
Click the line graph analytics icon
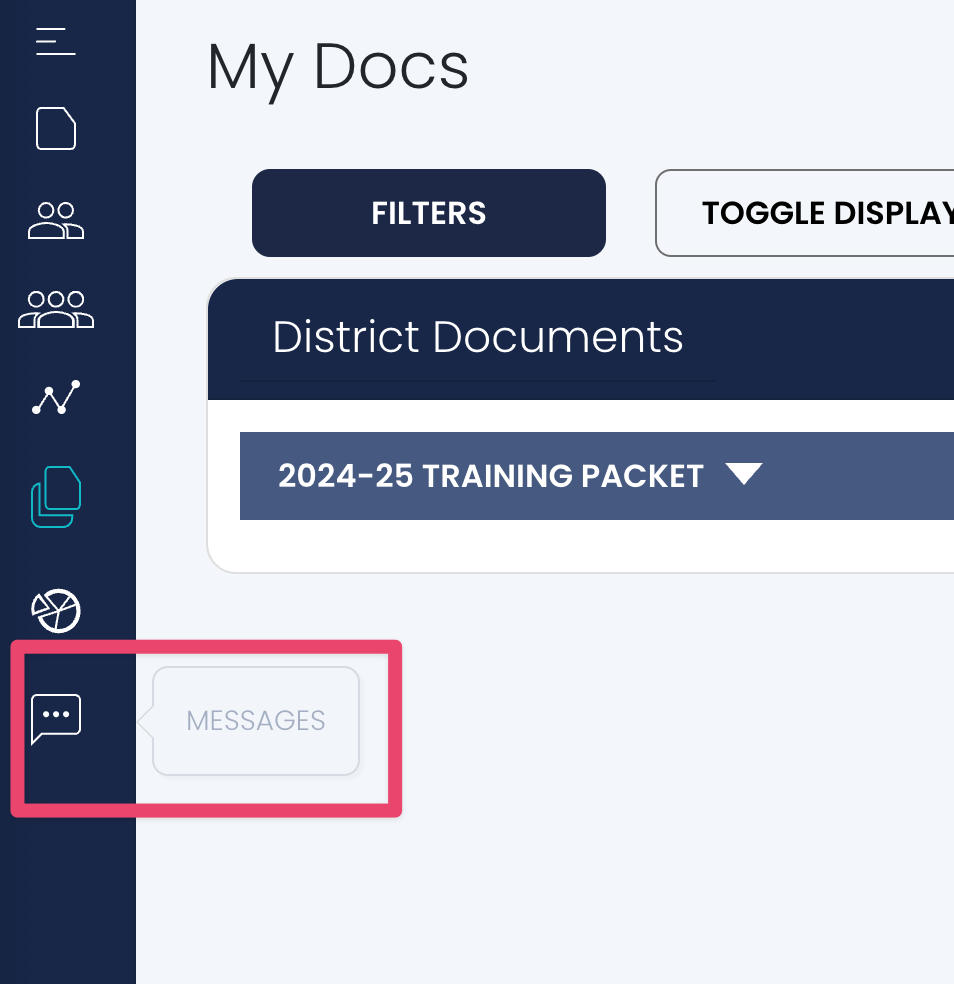coord(56,398)
